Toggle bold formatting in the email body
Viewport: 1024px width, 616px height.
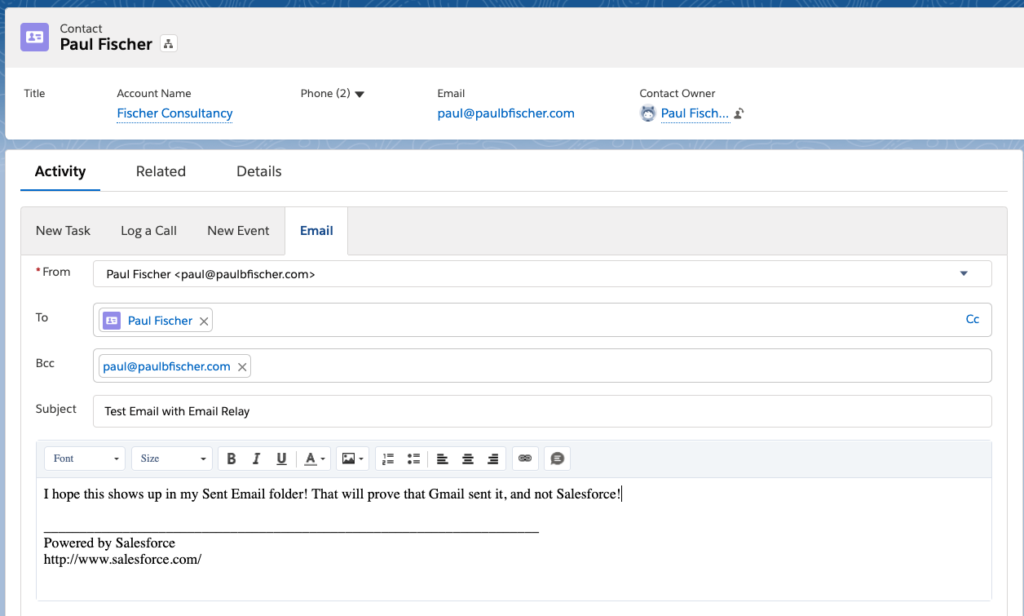[x=231, y=458]
